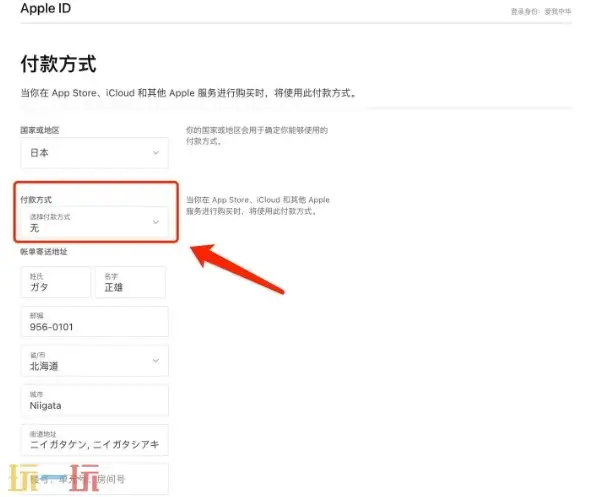
Task: Click the chevron in the 日本 country selector
Action: coord(156,153)
